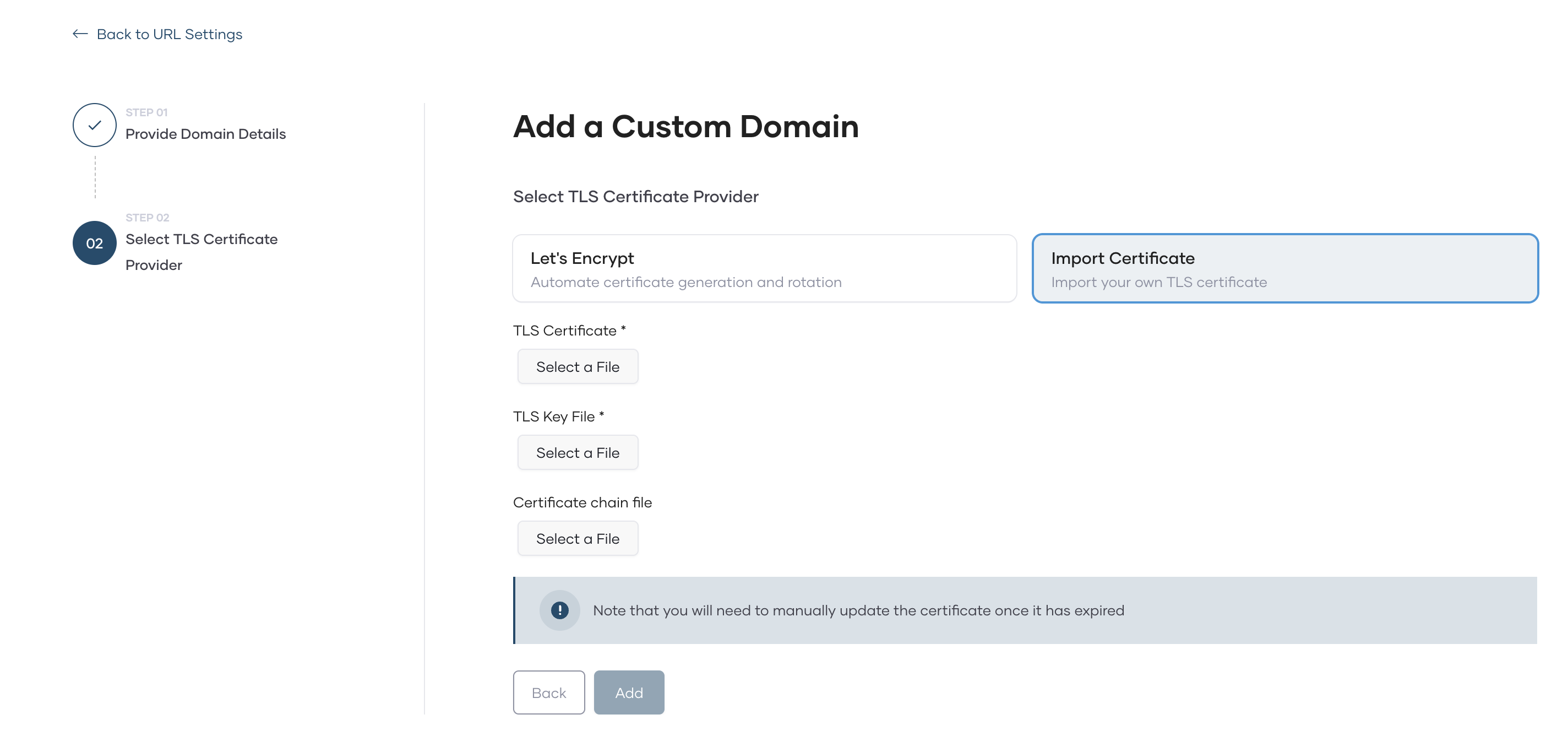Select the Import Certificate provider card
The image size is (1568, 736).
coord(1286,268)
